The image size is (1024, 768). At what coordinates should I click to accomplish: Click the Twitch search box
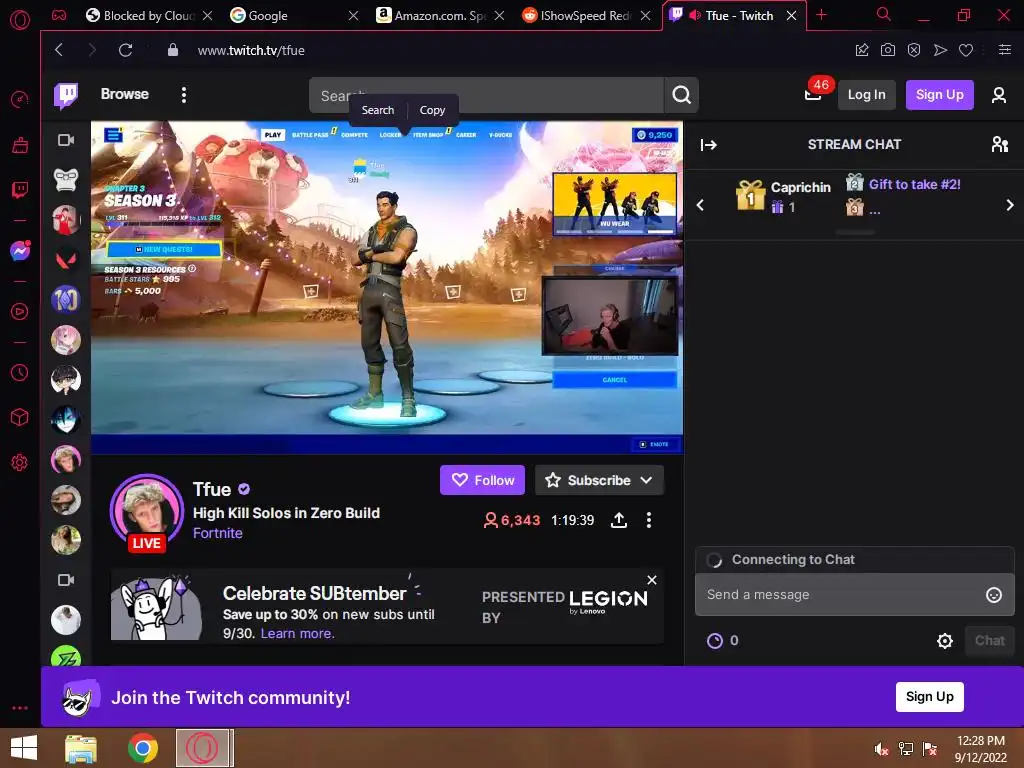click(x=487, y=95)
